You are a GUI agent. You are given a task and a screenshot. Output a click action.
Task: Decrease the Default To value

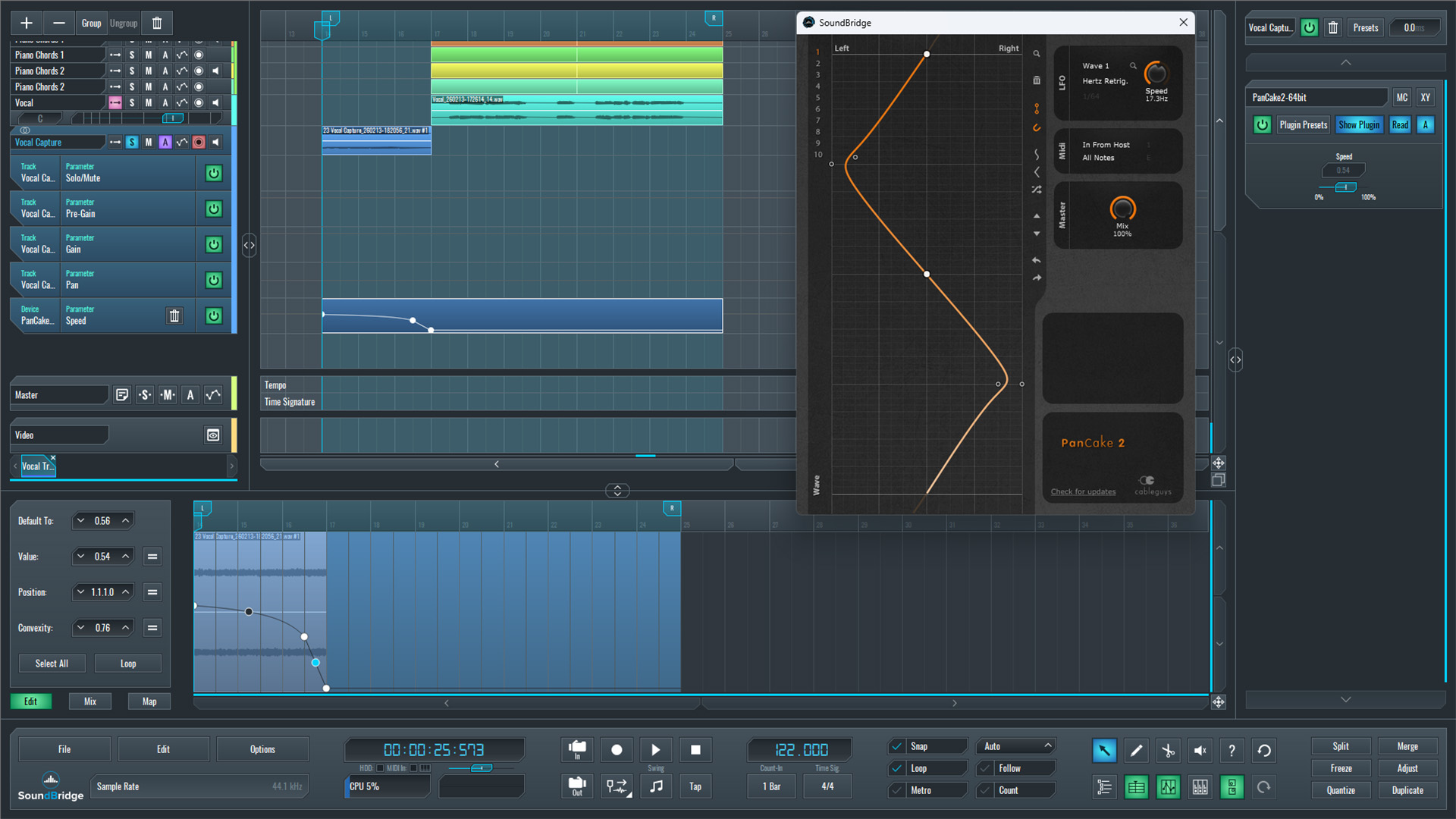click(81, 521)
